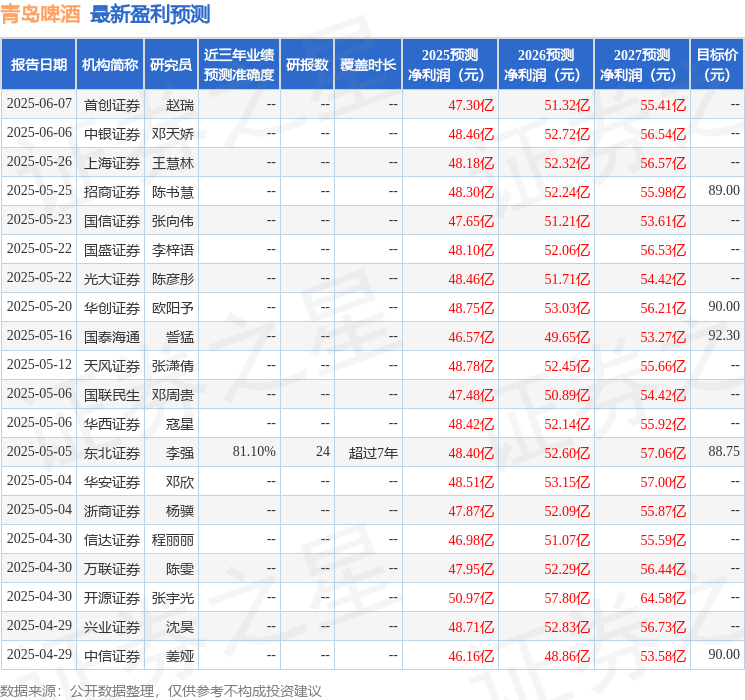The height and width of the screenshot is (700, 745).
Task: Click the 机构简称 column header
Action: 110,64
